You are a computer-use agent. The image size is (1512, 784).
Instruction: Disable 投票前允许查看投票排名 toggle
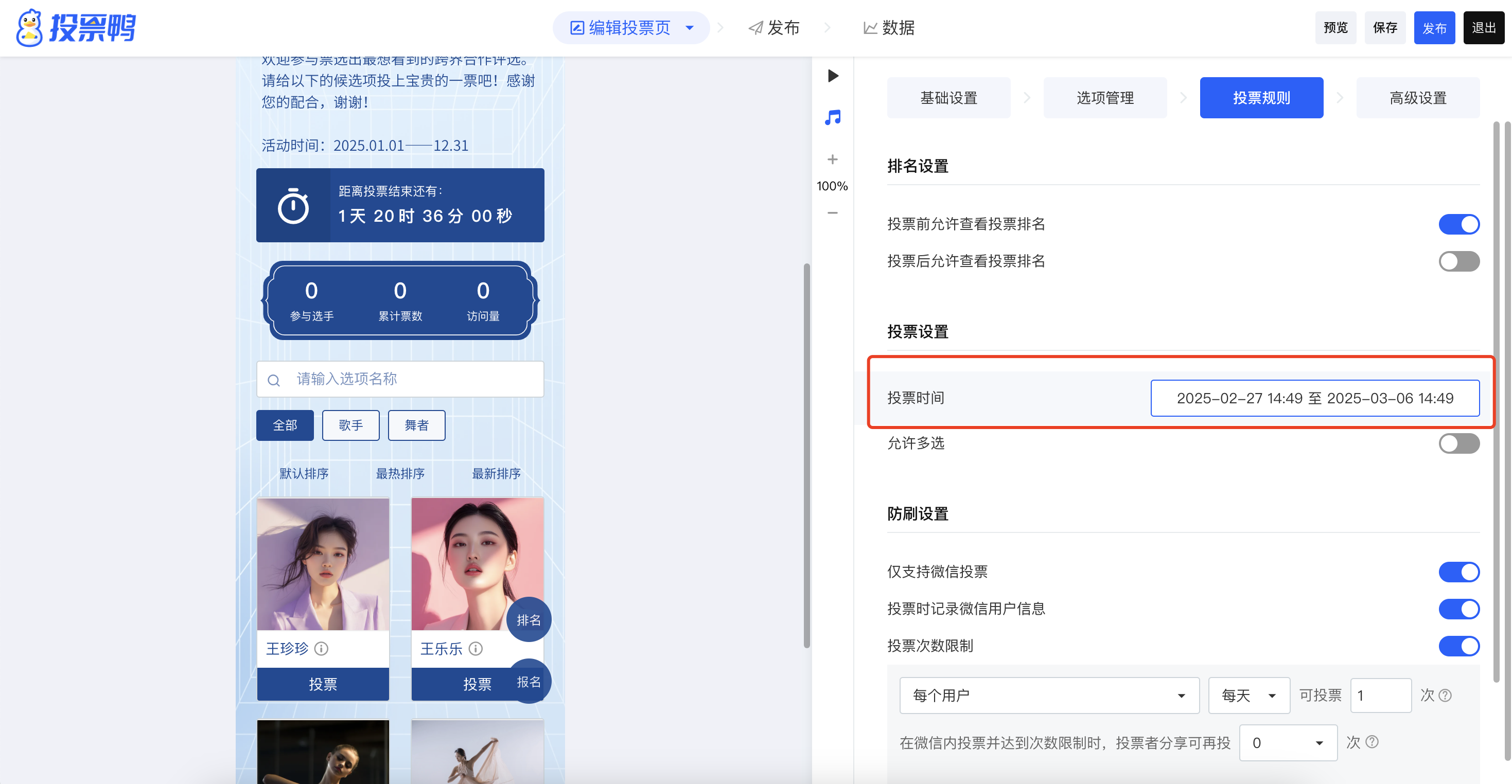pos(1458,224)
